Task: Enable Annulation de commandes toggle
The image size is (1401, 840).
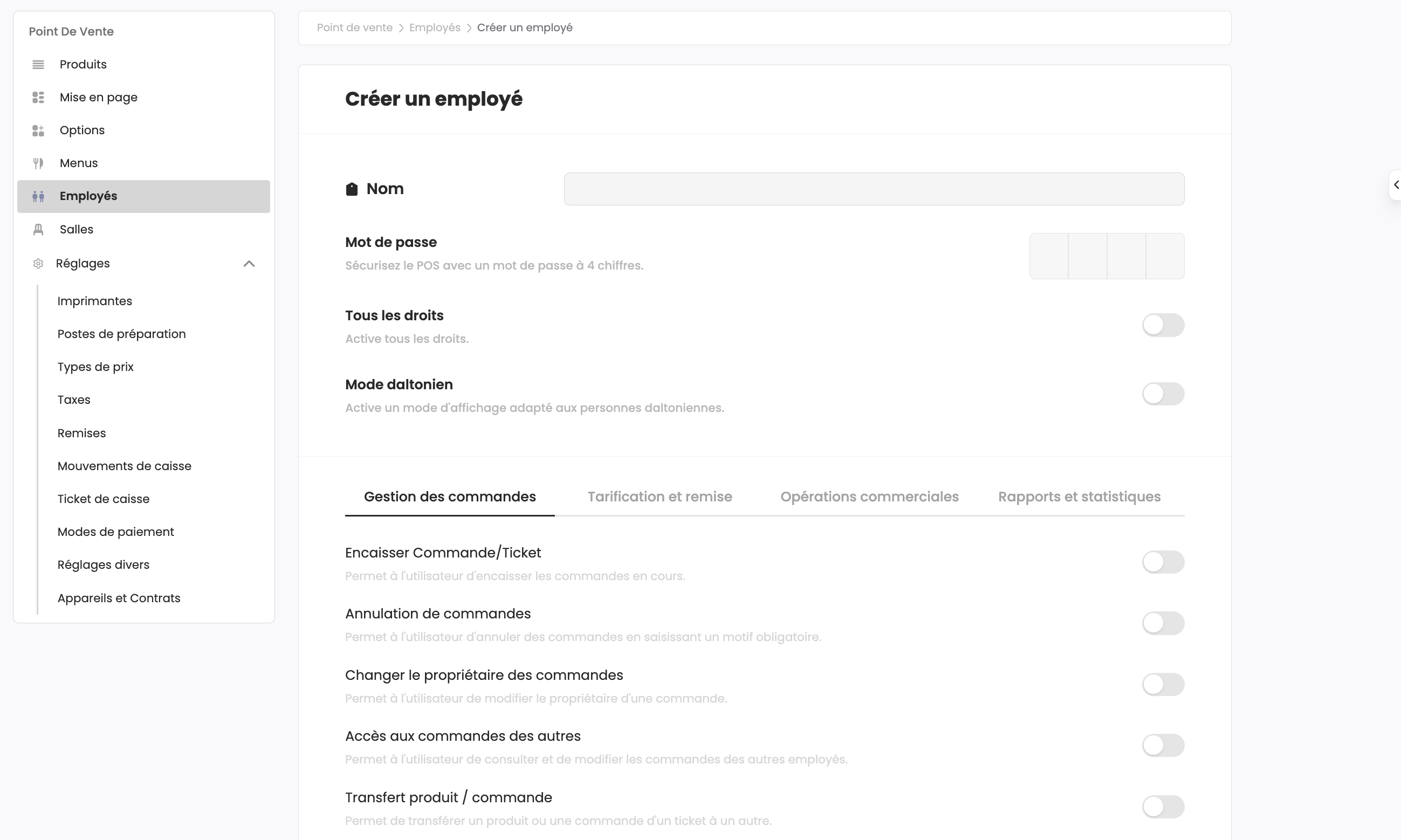Action: (x=1163, y=623)
